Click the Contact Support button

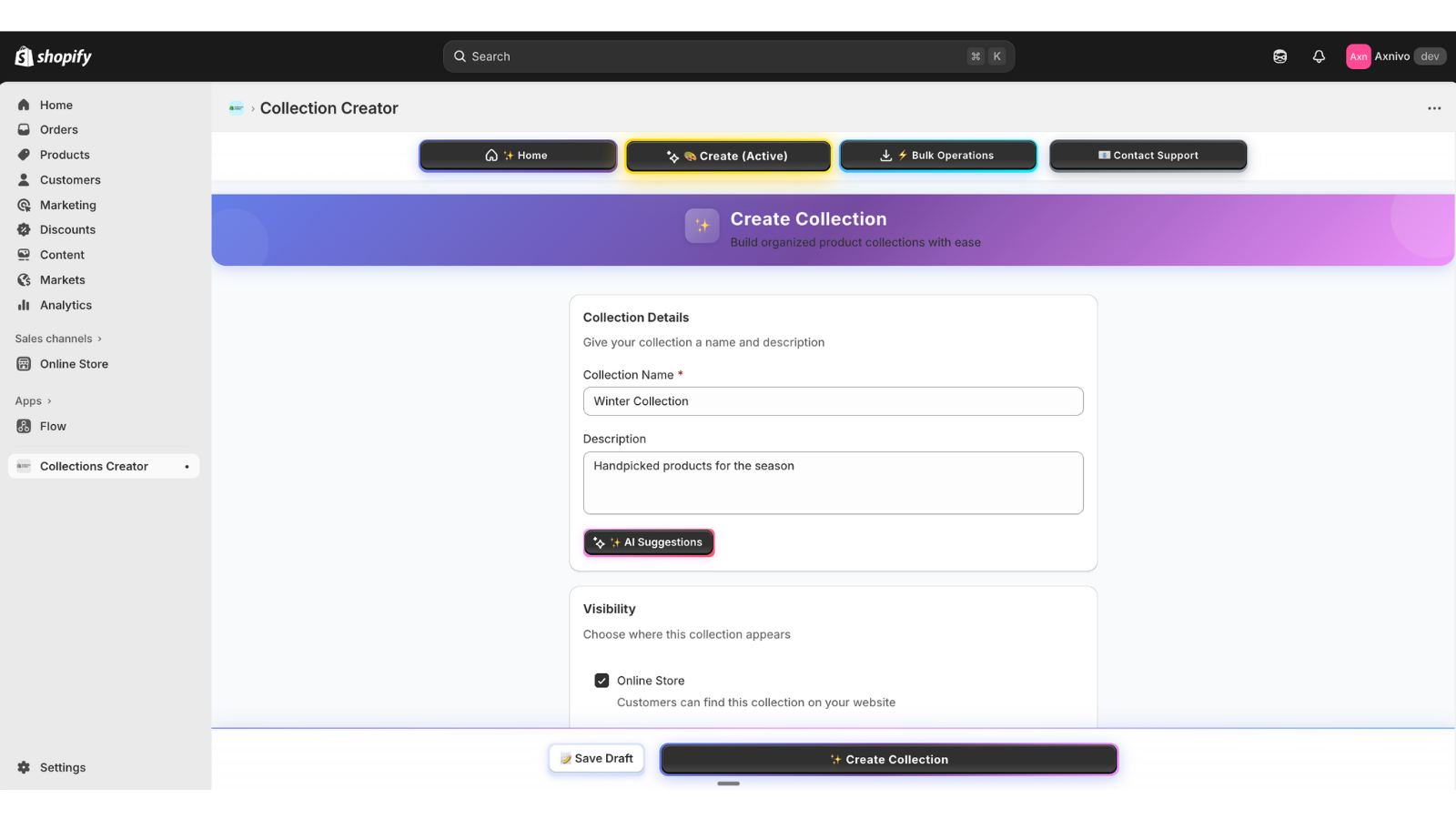1148,156
